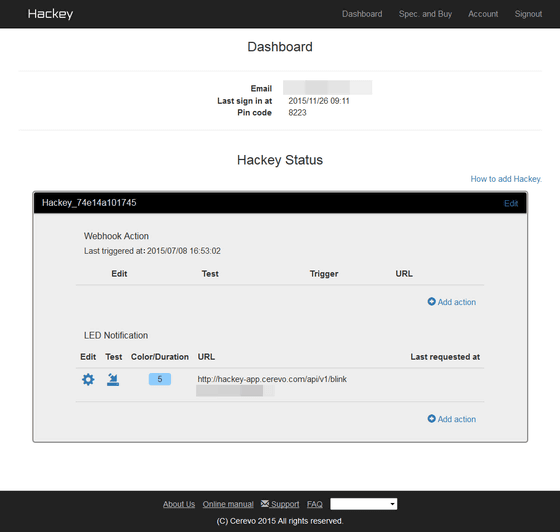Click the blue color/duration badge showing 5
The width and height of the screenshot is (560, 532).
(x=160, y=379)
